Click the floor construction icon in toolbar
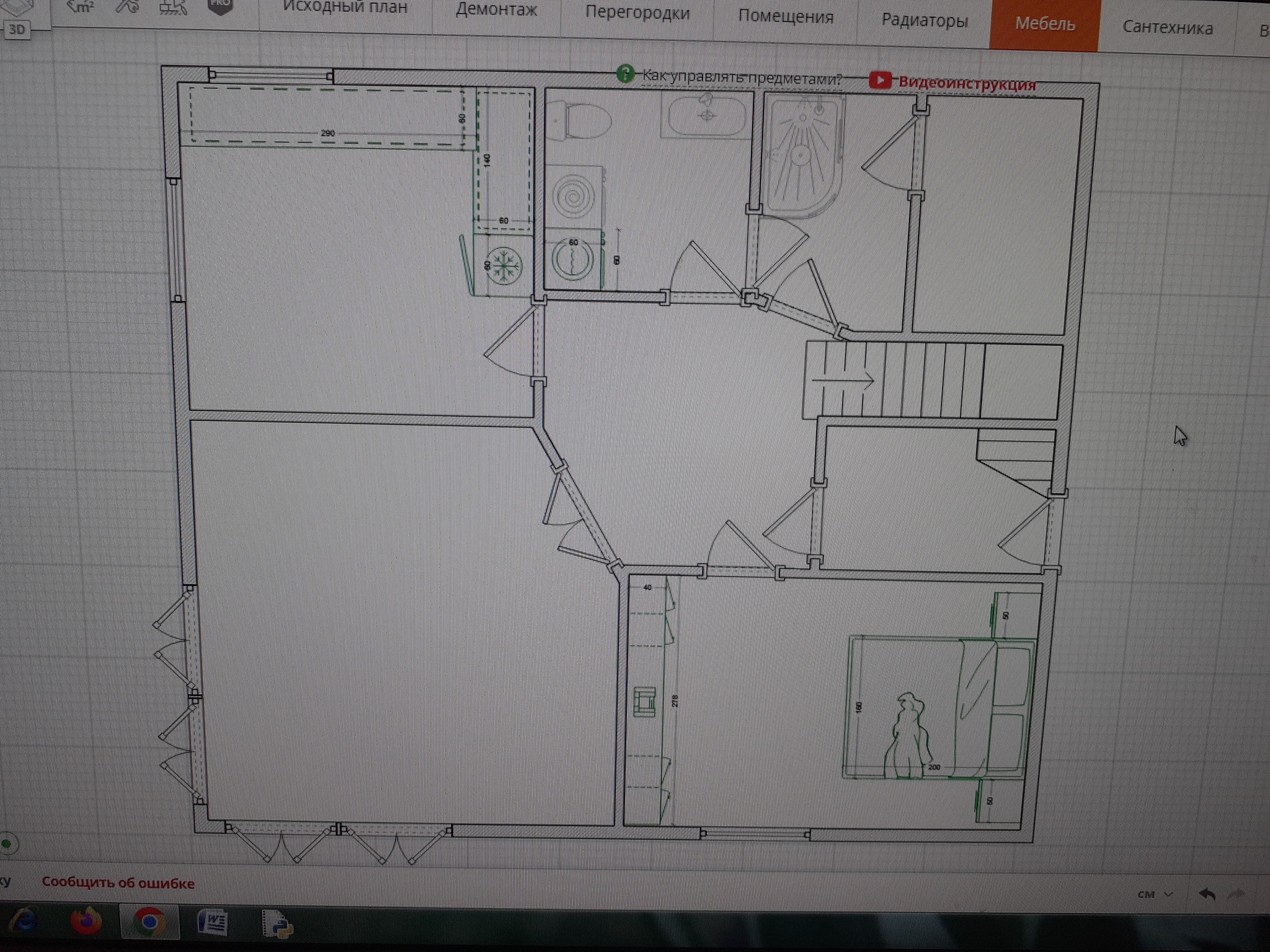 click(x=173, y=7)
